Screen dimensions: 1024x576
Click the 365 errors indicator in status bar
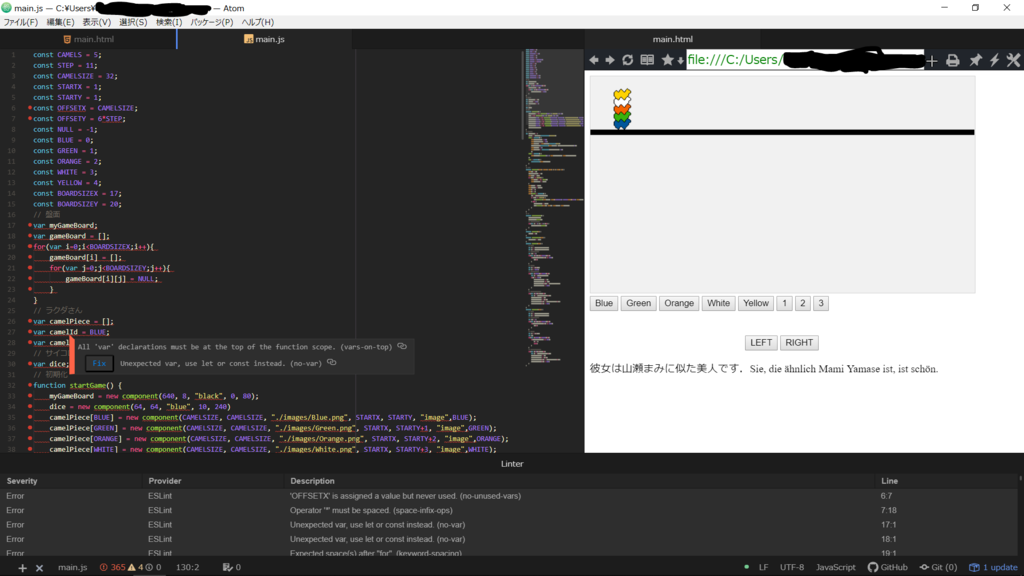[113, 568]
